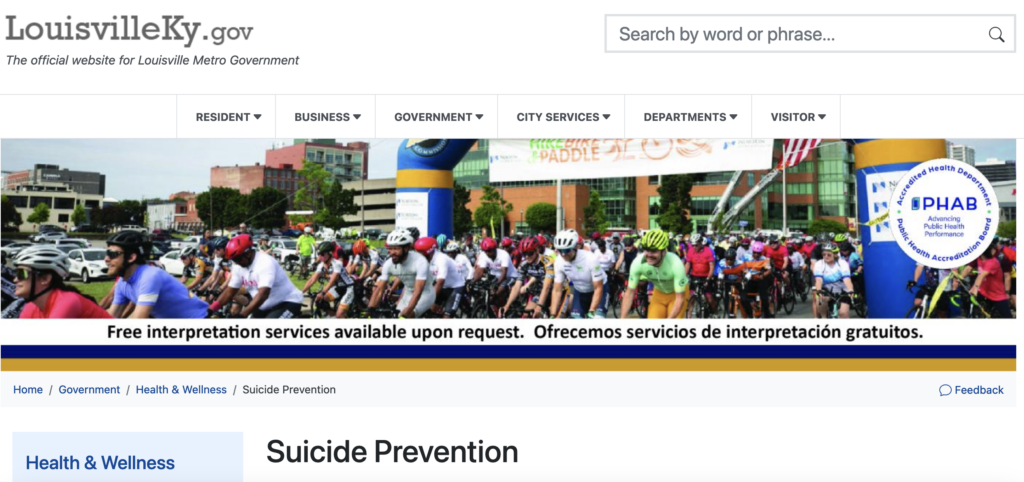This screenshot has width=1024, height=482.
Task: Click the Suicide Prevention page heading
Action: (x=392, y=452)
